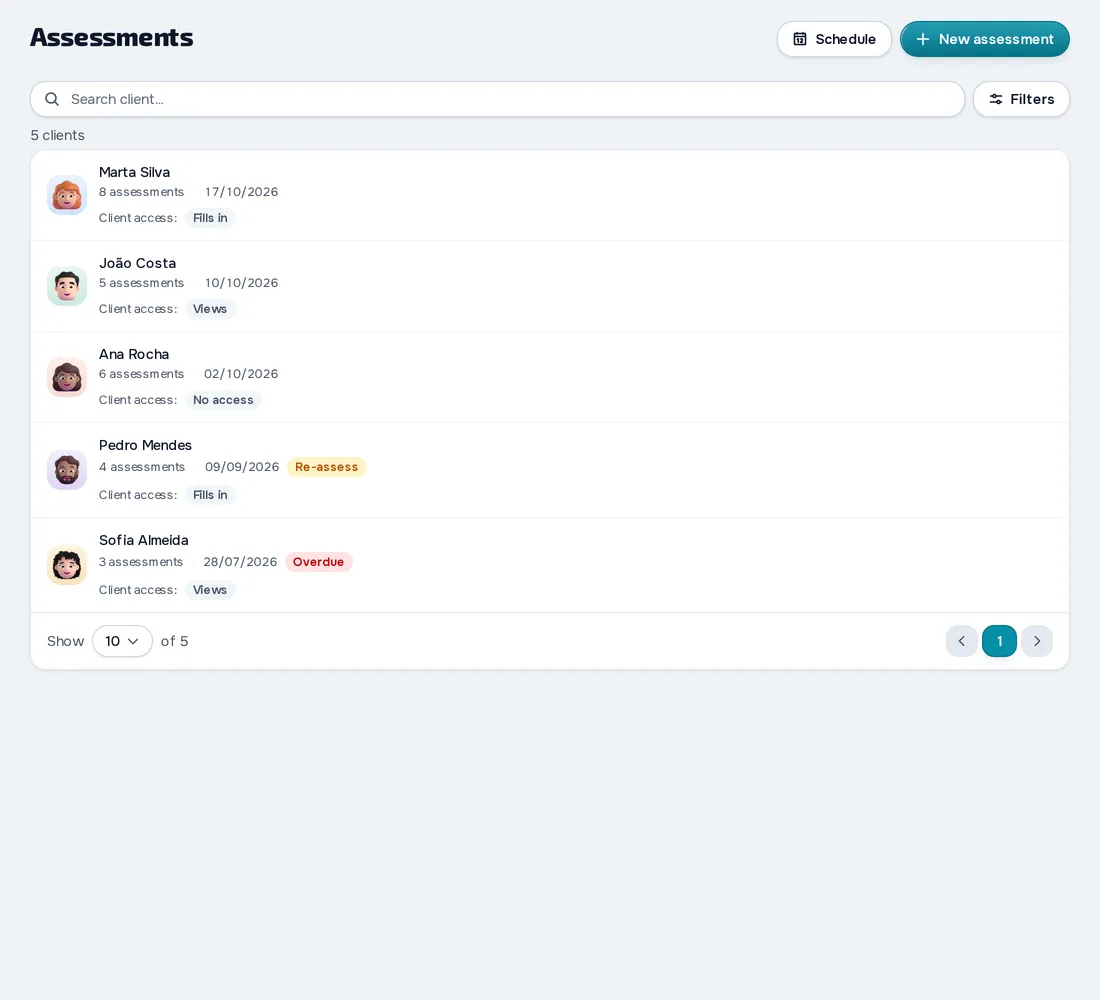
Task: Click the Re-assess badge on Pedro Mendes
Action: (326, 467)
